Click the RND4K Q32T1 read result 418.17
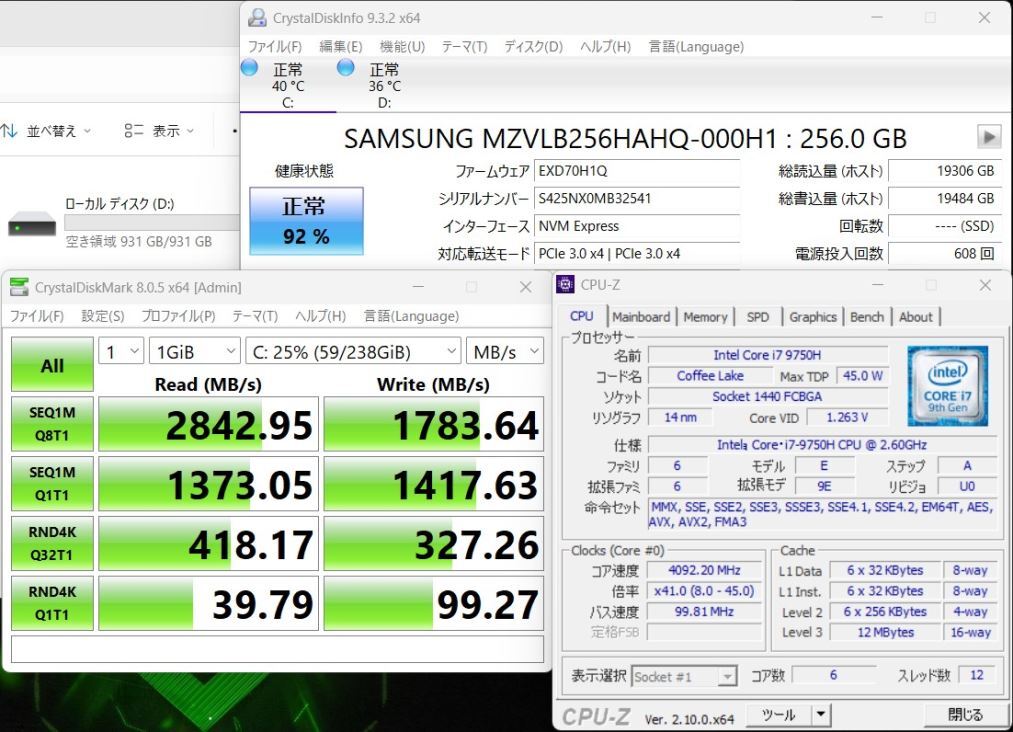 [x=209, y=544]
